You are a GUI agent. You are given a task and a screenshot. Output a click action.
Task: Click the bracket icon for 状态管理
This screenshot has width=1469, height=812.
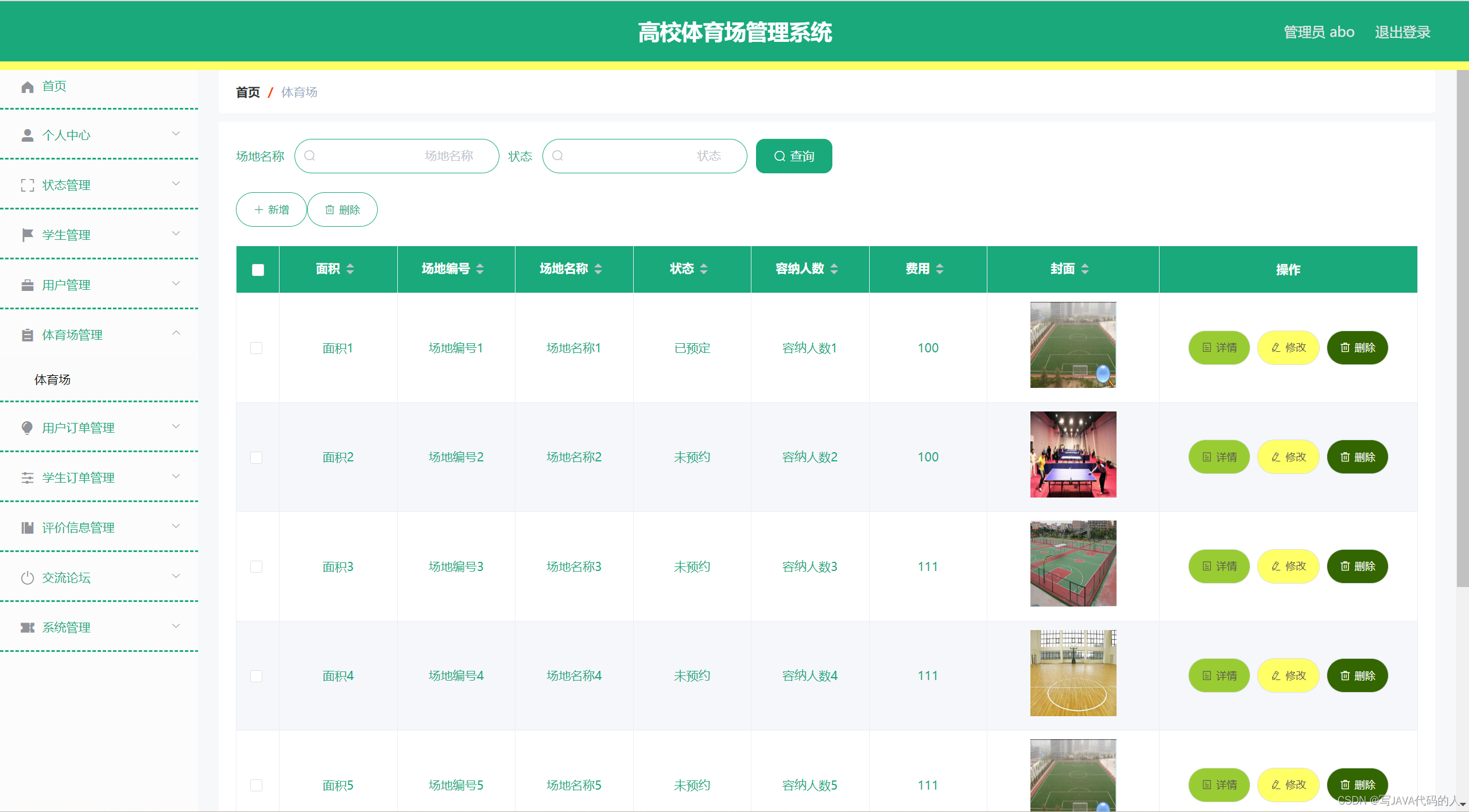point(27,185)
